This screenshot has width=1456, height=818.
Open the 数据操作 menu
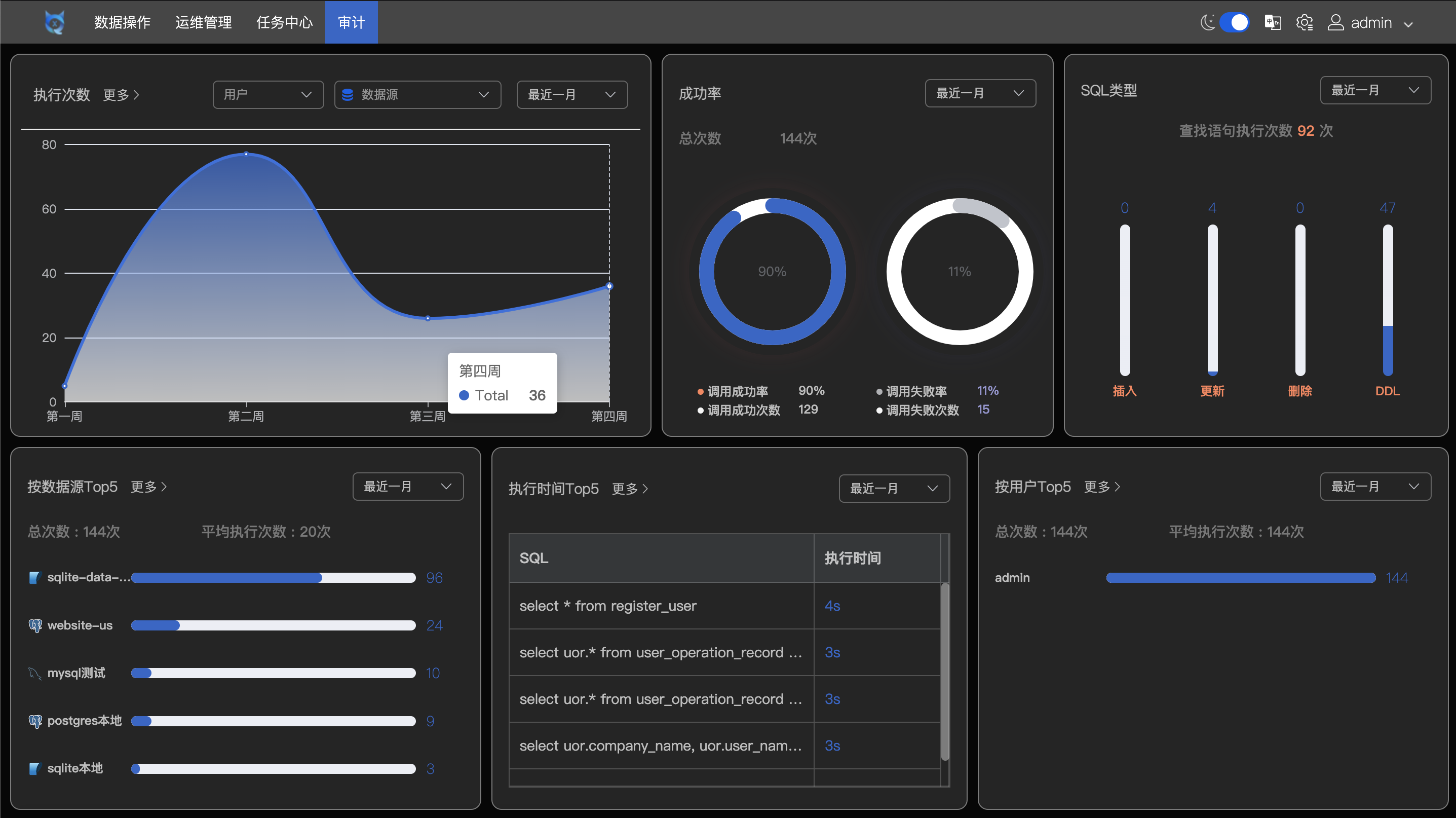(x=122, y=22)
